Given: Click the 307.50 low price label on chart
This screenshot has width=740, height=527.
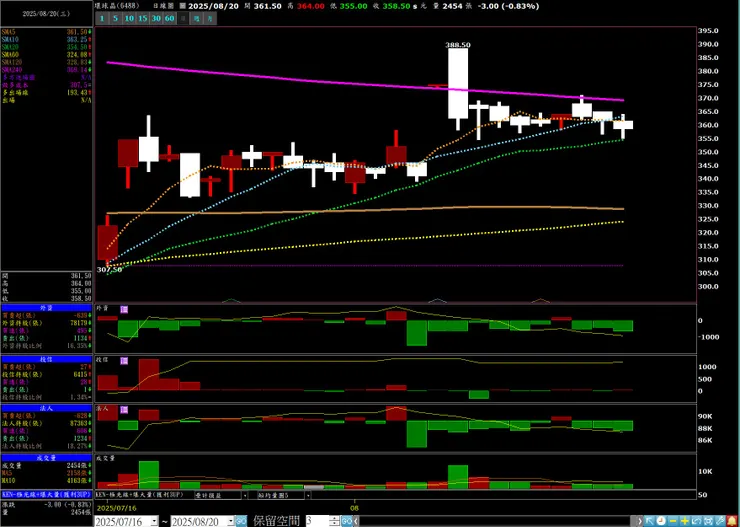Looking at the screenshot, I should [x=109, y=269].
